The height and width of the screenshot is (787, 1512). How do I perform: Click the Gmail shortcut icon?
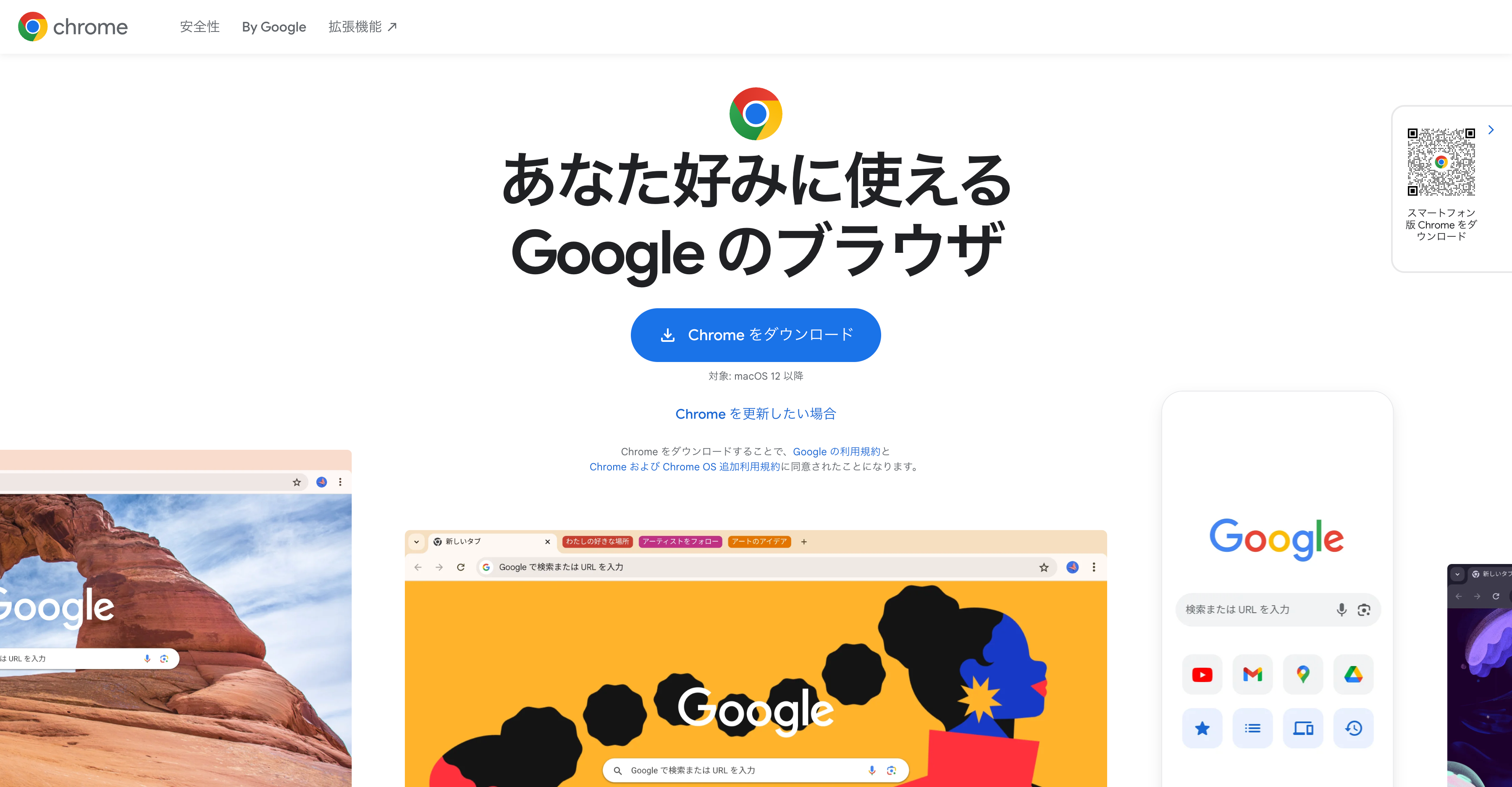click(1252, 675)
